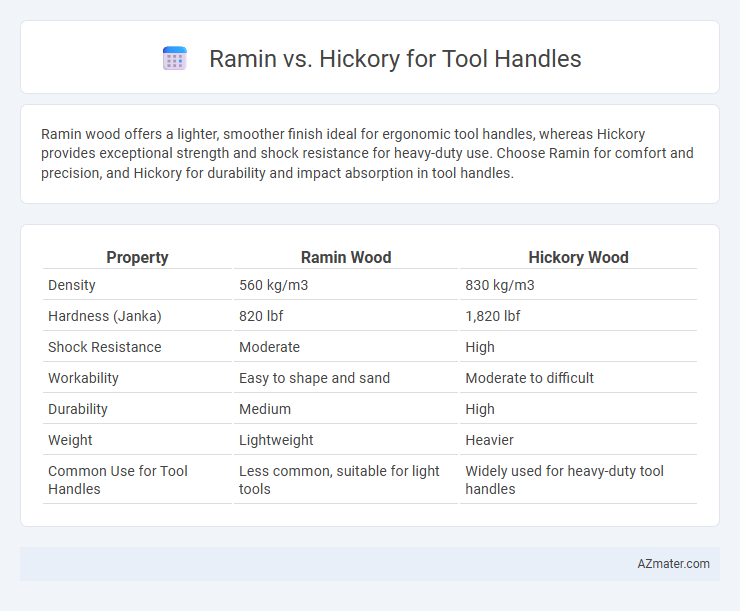Click 'Less common, suitable for light tools' cell
740x611 pixels.
pos(339,480)
